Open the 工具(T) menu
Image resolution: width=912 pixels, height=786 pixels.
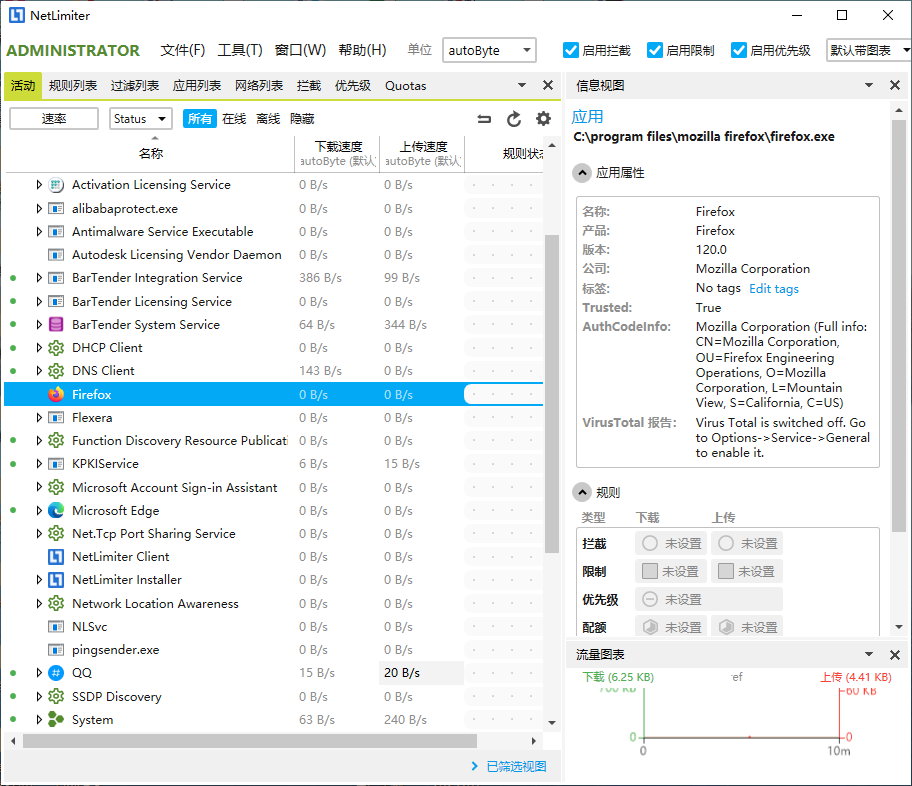click(x=240, y=51)
